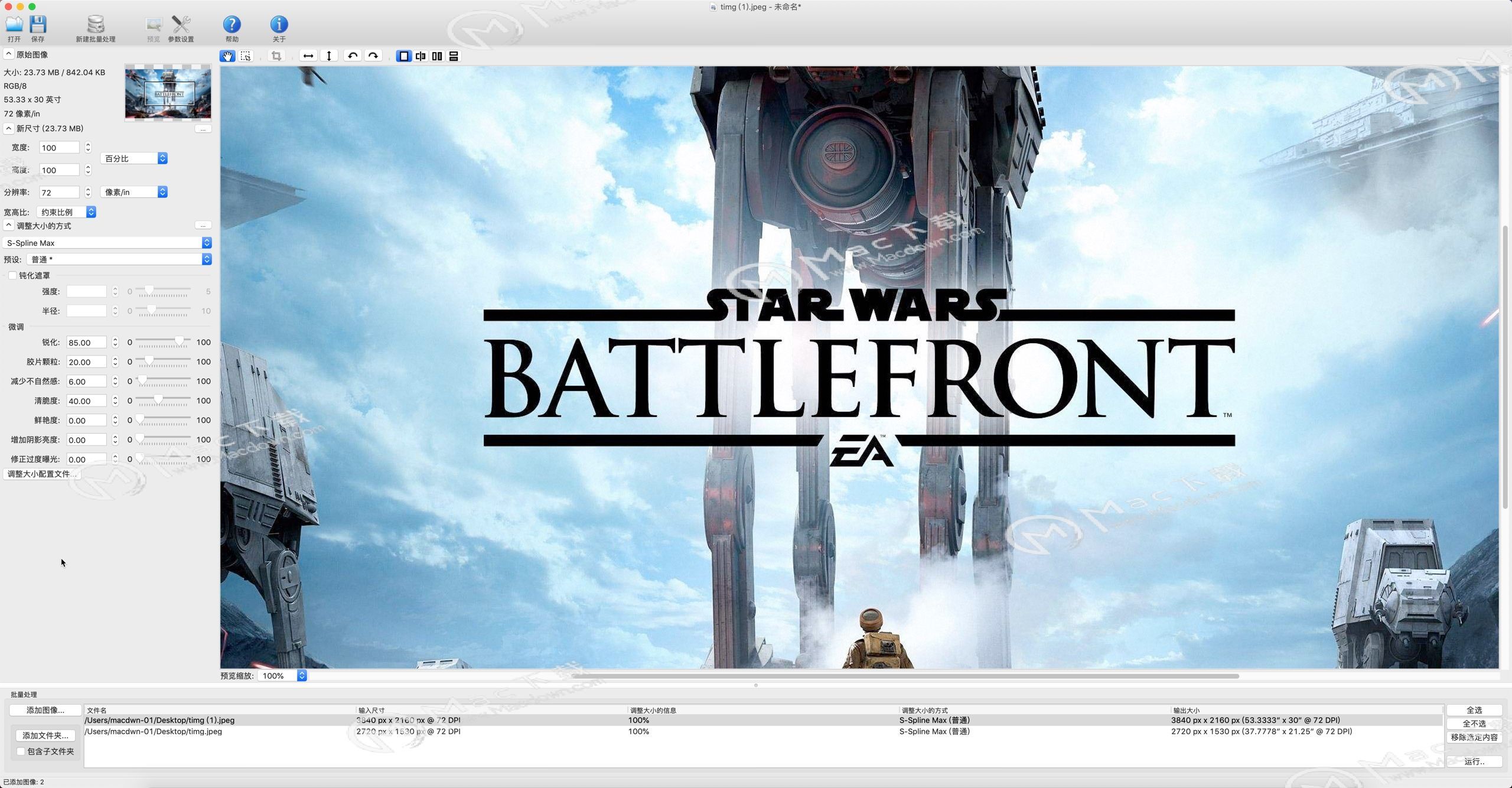Image resolution: width=1512 pixels, height=788 pixels.
Task: Switch to top-bottom stacked preview view
Action: (454, 56)
